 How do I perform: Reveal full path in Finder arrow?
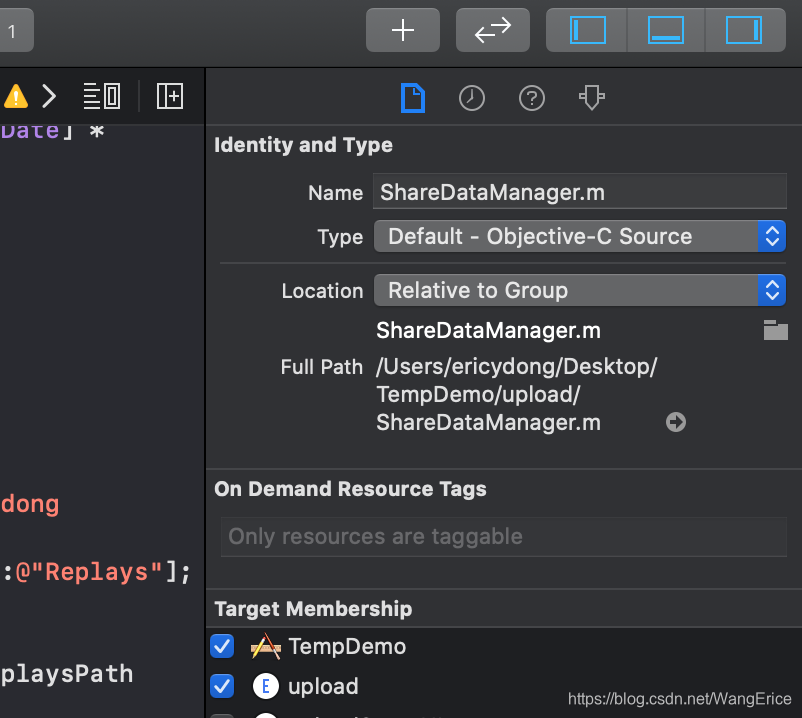pos(676,423)
